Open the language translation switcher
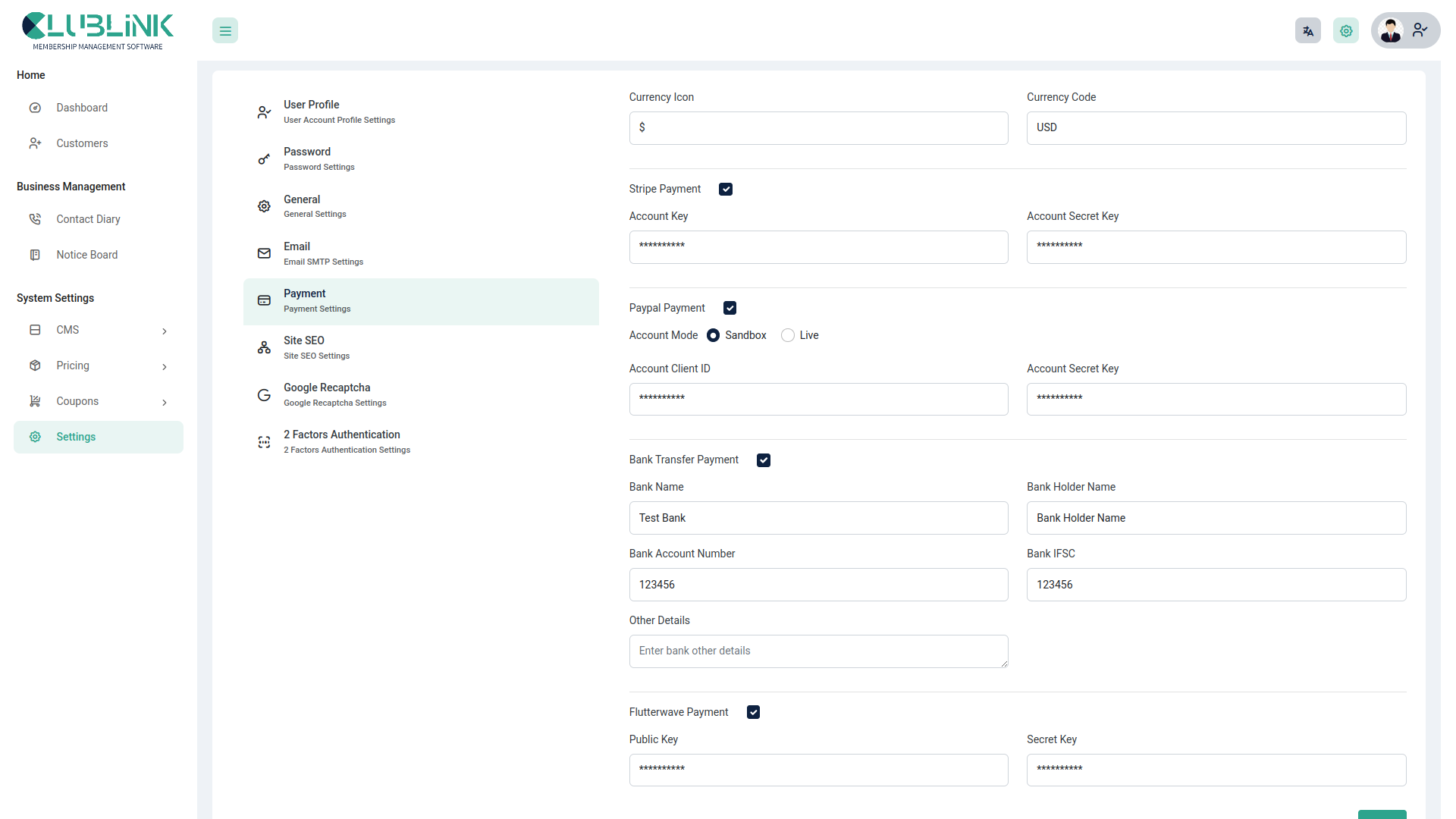 (x=1307, y=30)
